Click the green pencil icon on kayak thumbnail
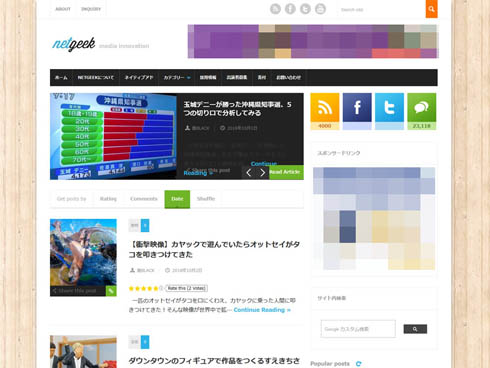The width and height of the screenshot is (490, 368). tap(111, 291)
